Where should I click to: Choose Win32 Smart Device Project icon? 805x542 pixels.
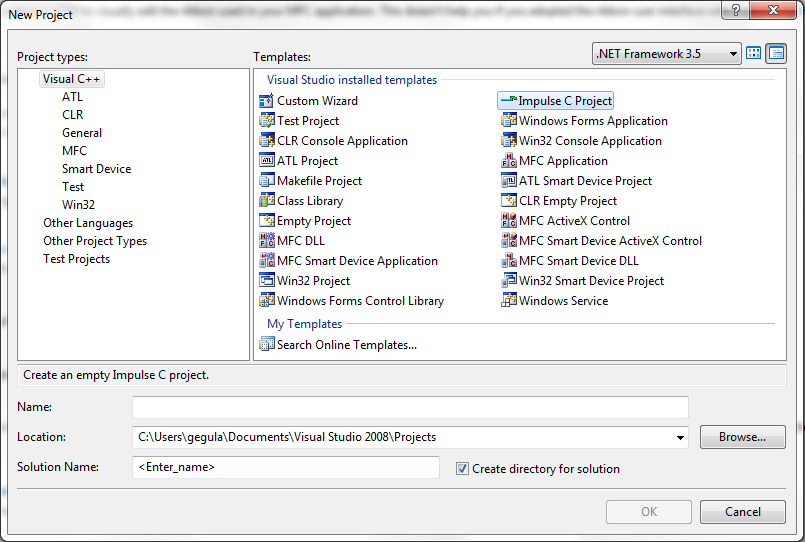(508, 281)
